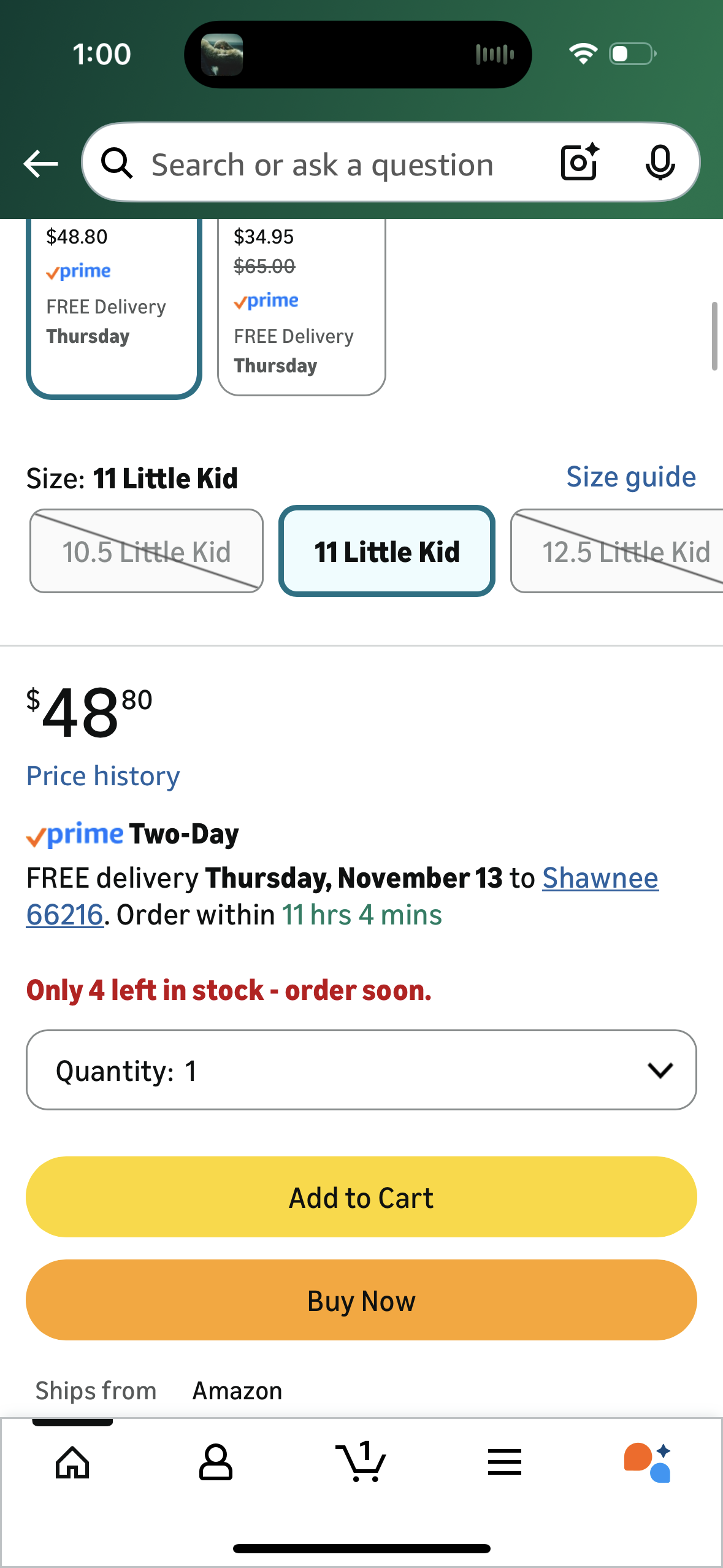Viewport: 723px width, 1568px height.
Task: Select the 10.5 Little Kid size
Action: [147, 551]
